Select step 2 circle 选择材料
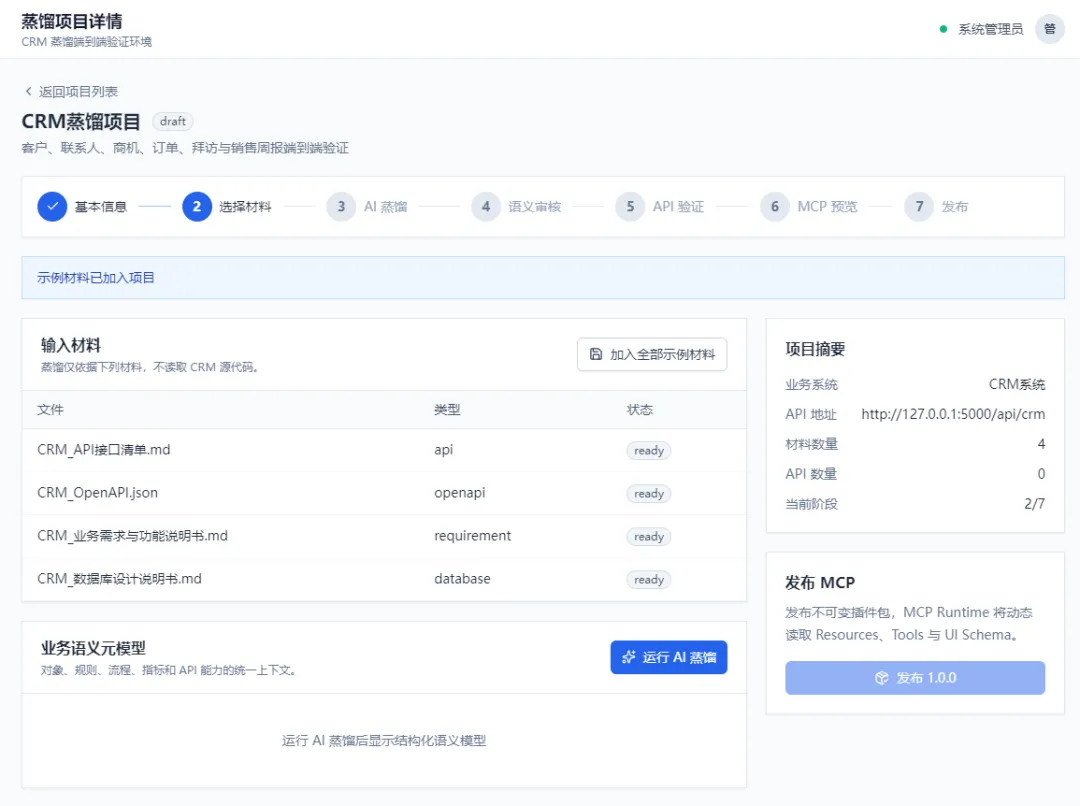The height and width of the screenshot is (806, 1080). pyautogui.click(x=197, y=206)
